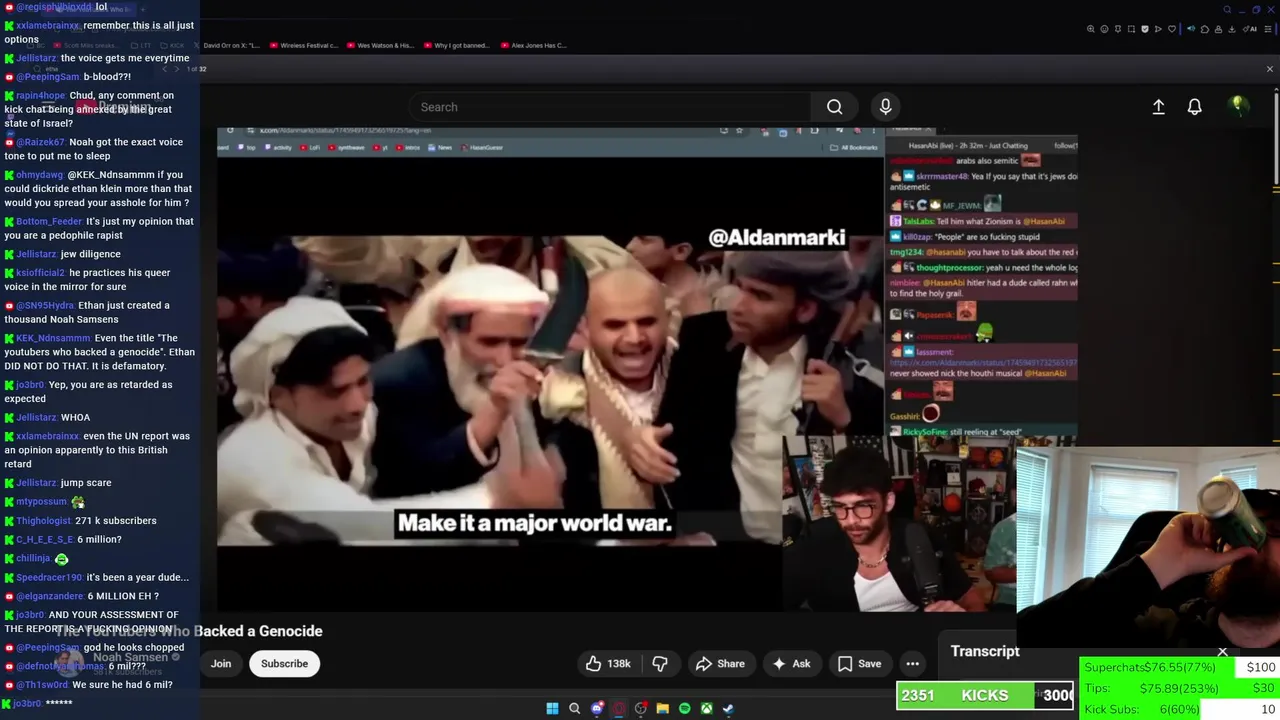Image resolution: width=1280 pixels, height=720 pixels.
Task: Open the more actions ellipsis menu
Action: pyautogui.click(x=912, y=664)
